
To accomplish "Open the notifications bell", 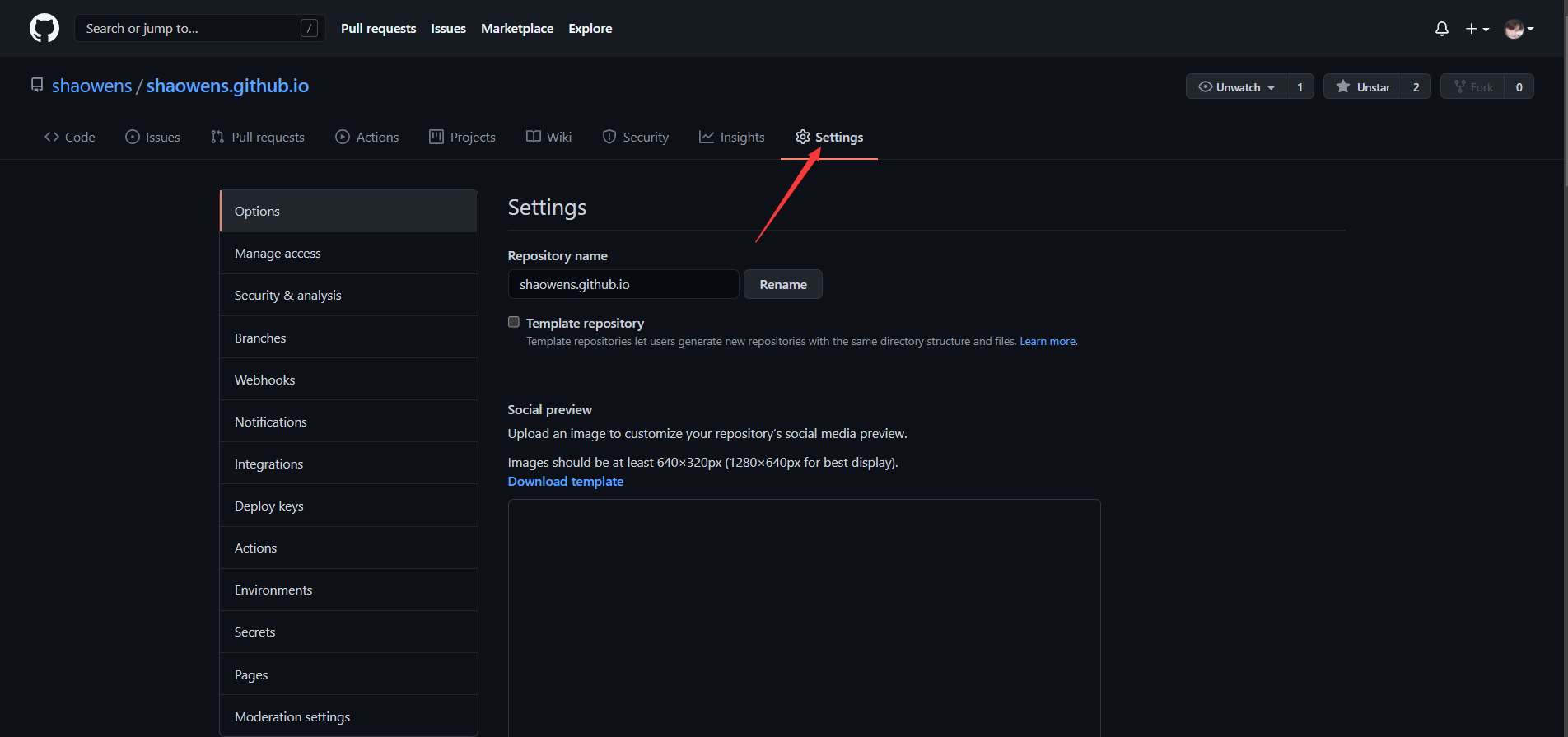I will point(1442,29).
